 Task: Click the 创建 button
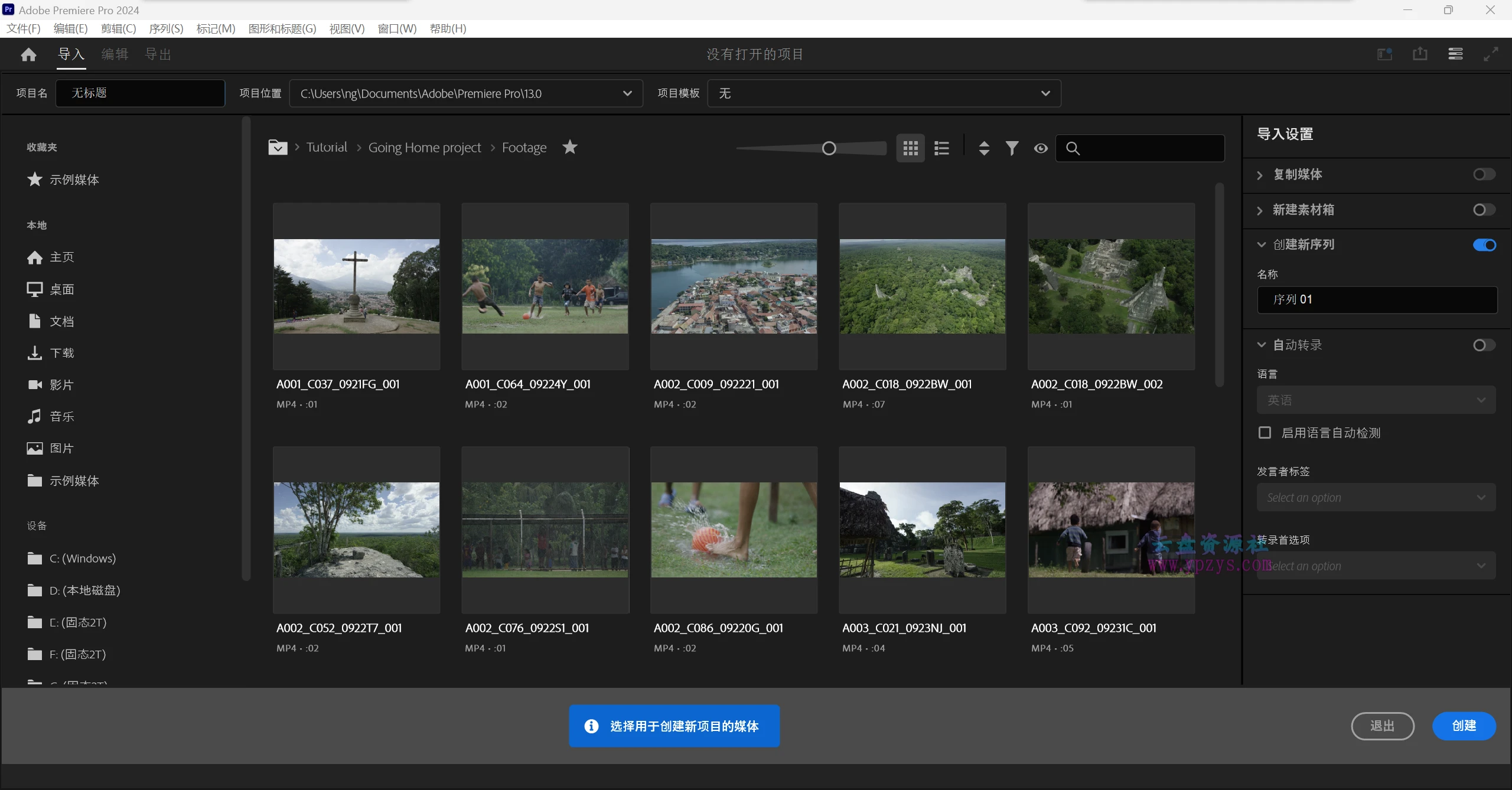1464,726
